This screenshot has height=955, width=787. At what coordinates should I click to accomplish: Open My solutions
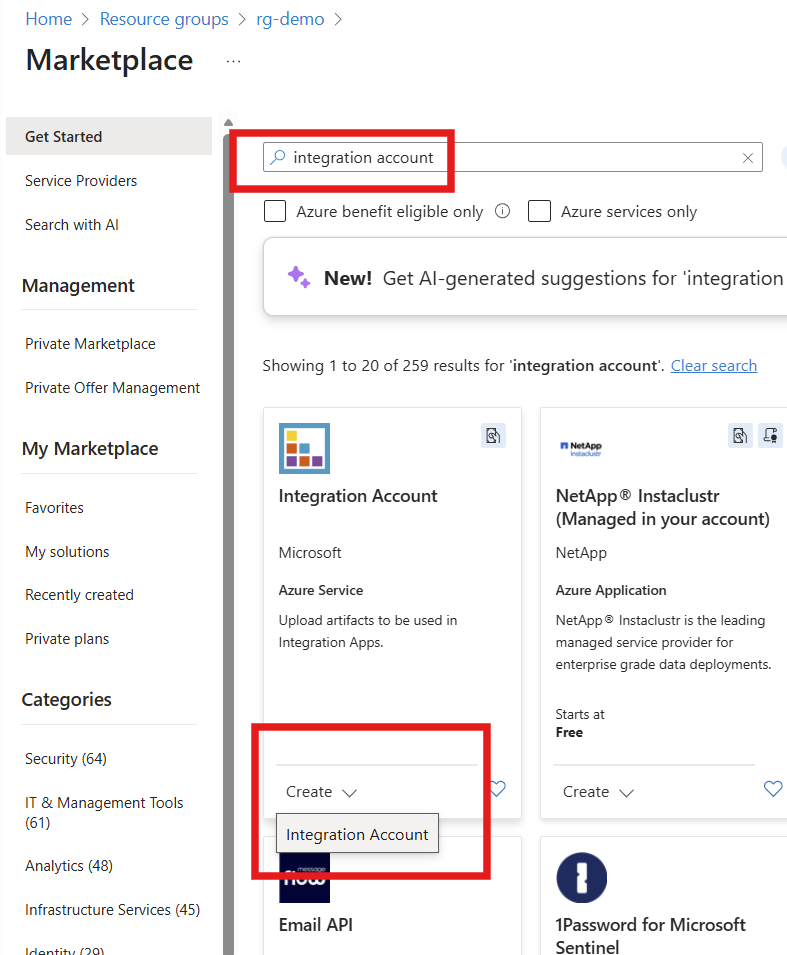67,552
